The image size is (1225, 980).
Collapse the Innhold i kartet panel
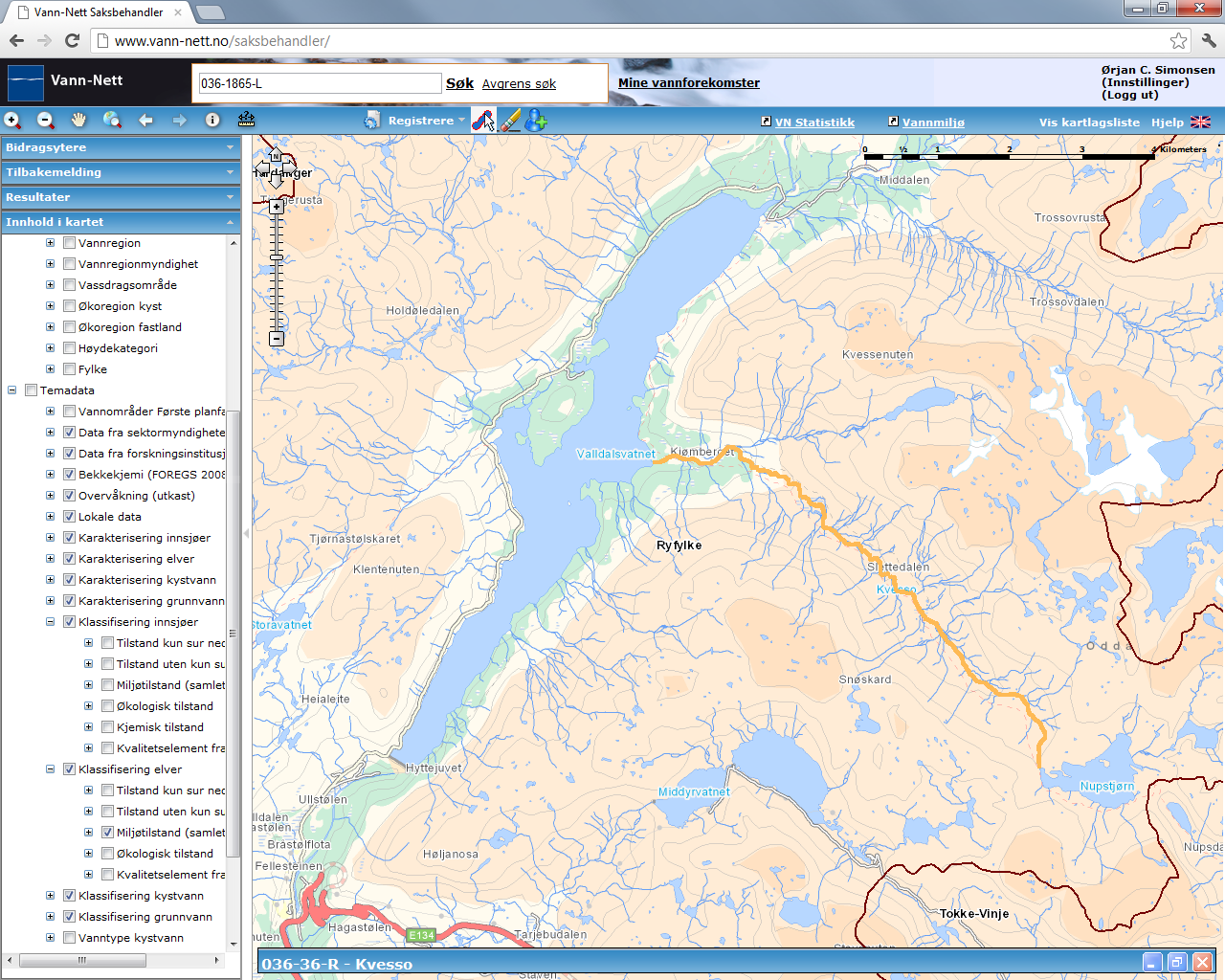[121, 222]
